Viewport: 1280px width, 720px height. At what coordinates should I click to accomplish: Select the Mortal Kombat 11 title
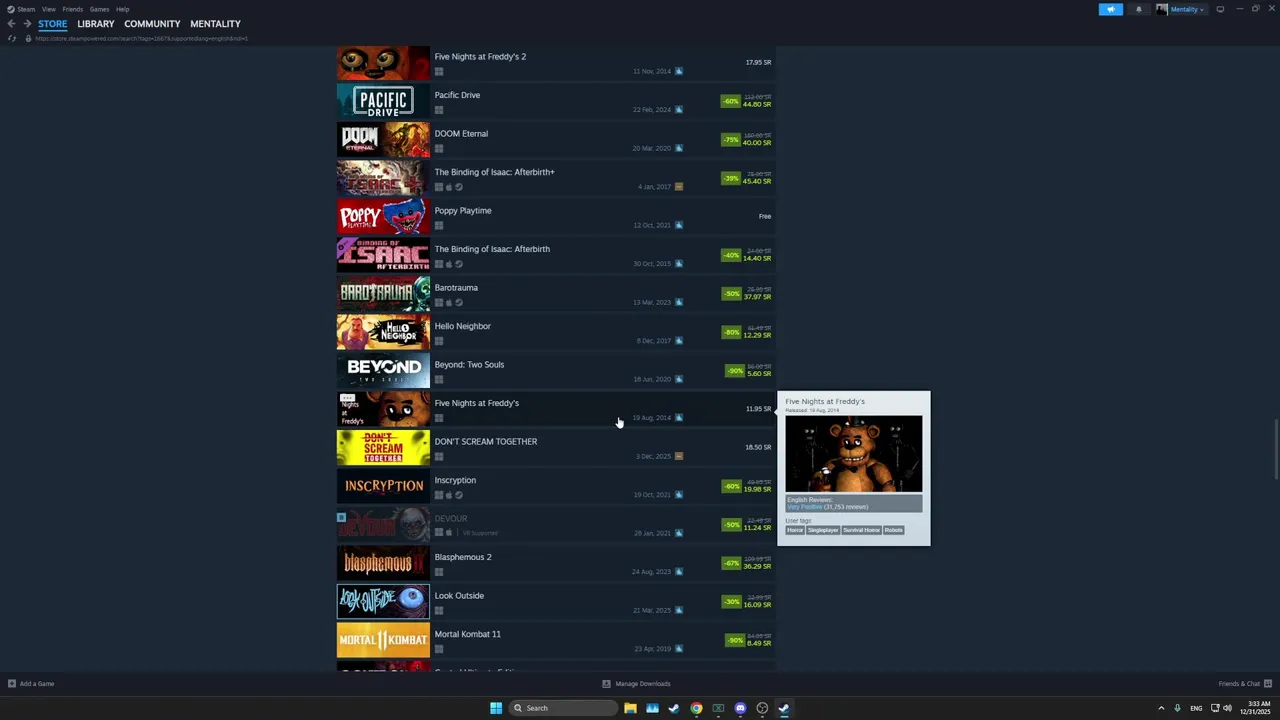(468, 634)
